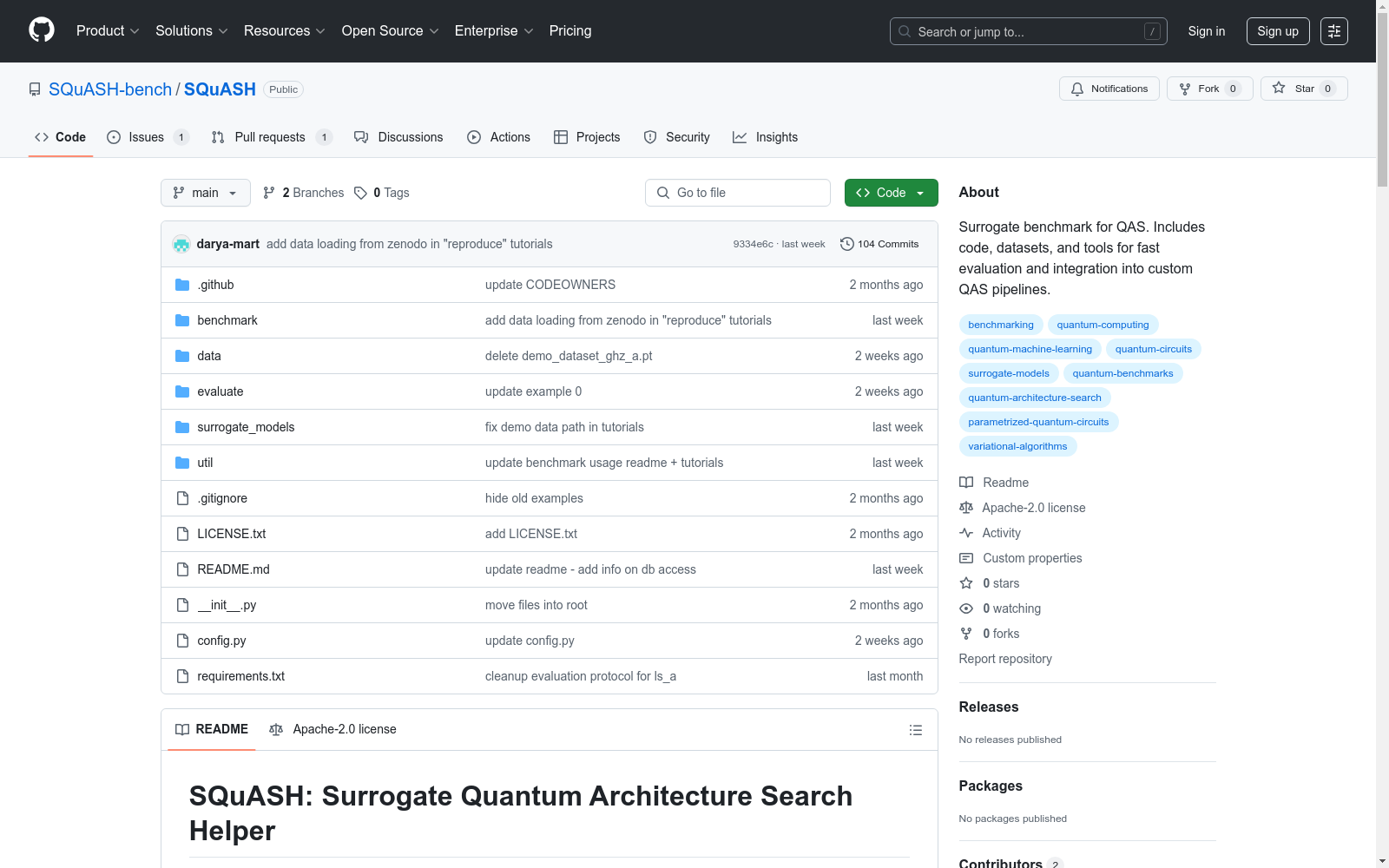1389x868 pixels.
Task: Click the Sign up button
Action: (x=1278, y=31)
